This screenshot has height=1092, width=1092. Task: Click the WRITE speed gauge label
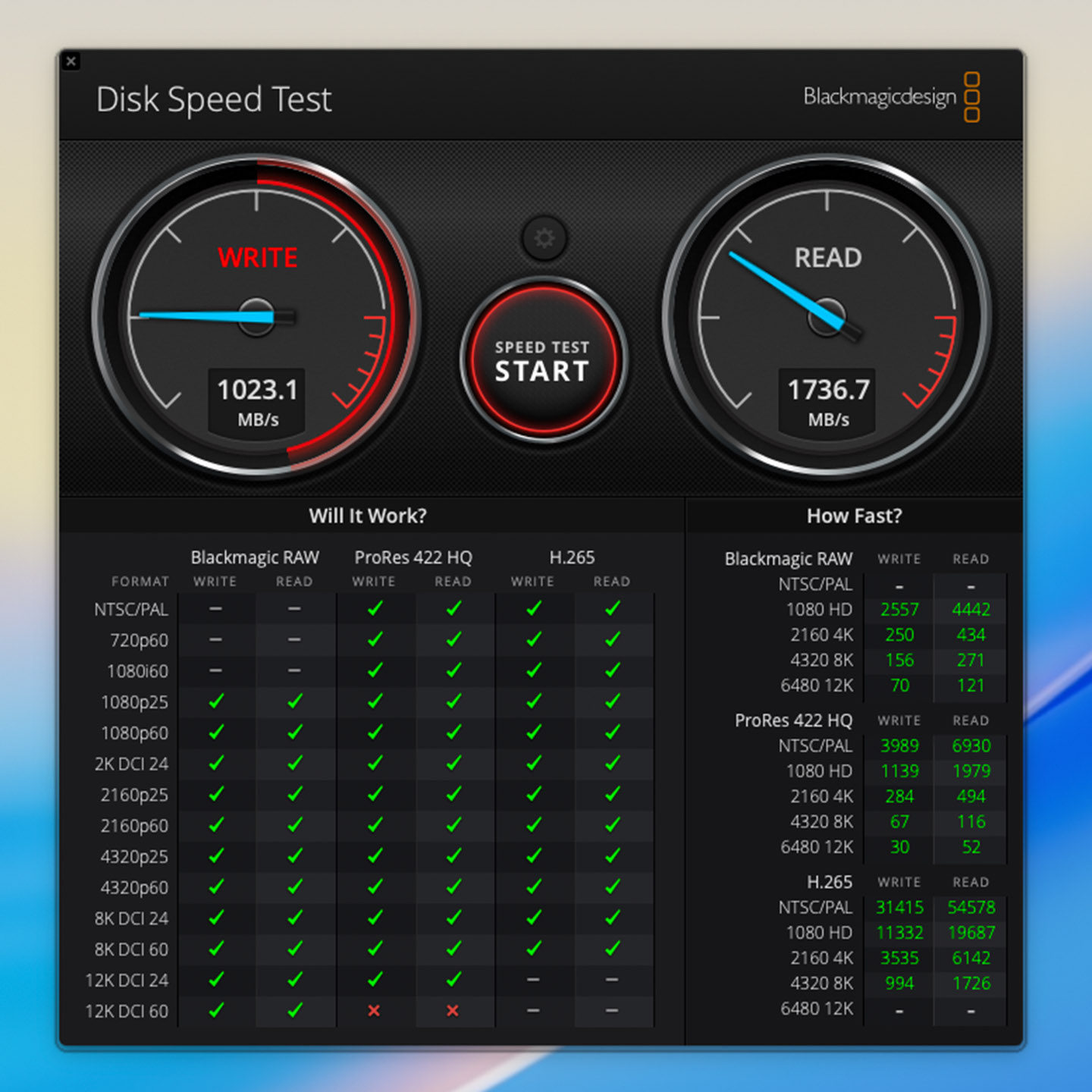point(258,258)
